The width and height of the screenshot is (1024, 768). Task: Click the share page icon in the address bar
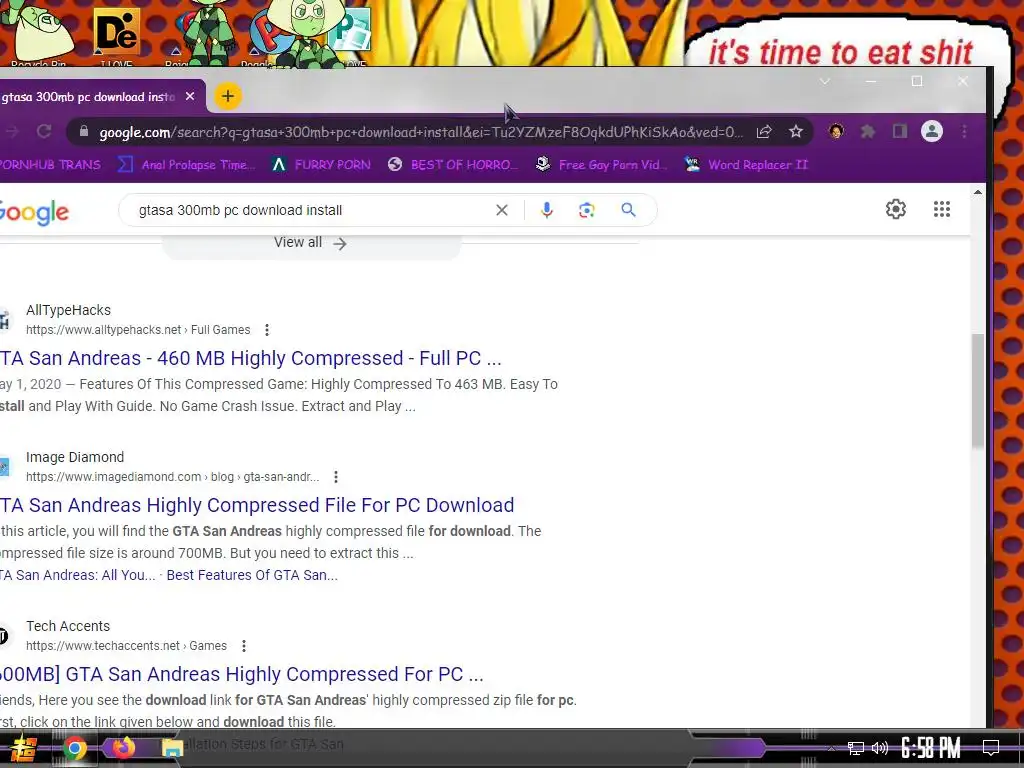point(763,132)
